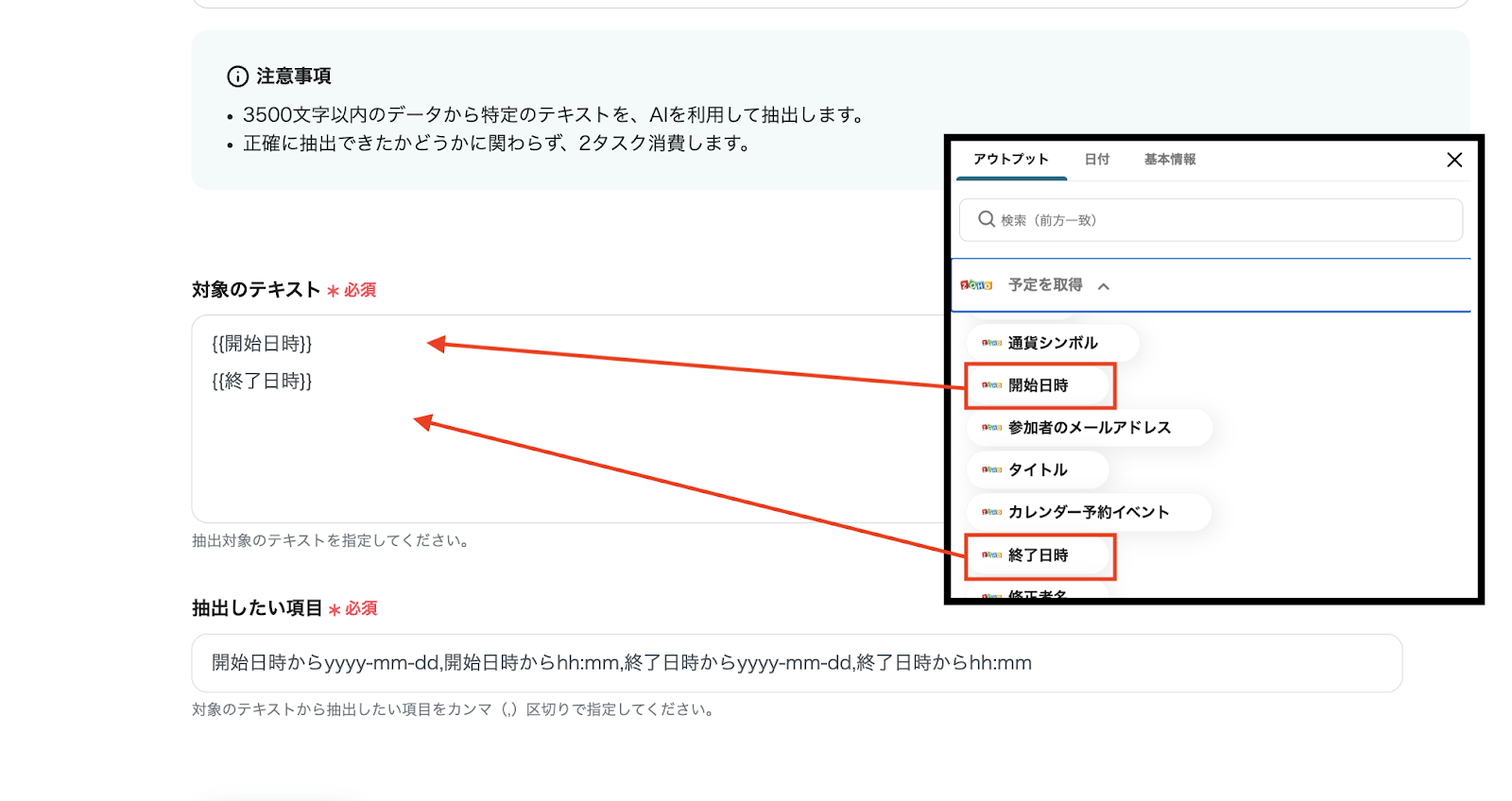Collapse the 予定を取得 section chevron
This screenshot has height=801, width=1512.
[1103, 286]
